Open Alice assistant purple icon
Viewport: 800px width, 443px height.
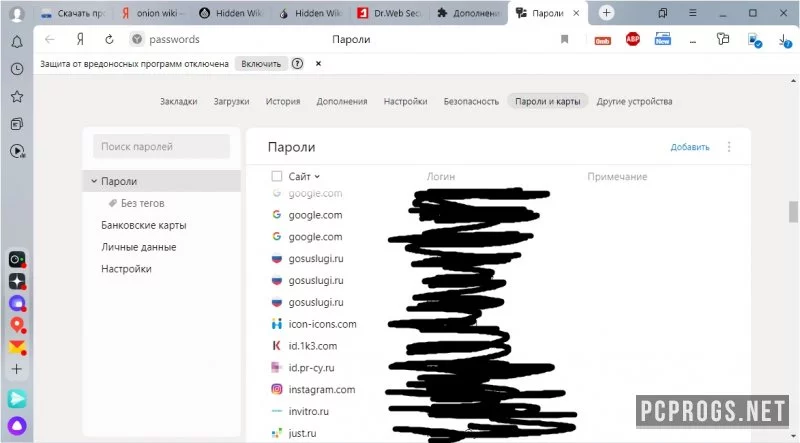[x=17, y=426]
